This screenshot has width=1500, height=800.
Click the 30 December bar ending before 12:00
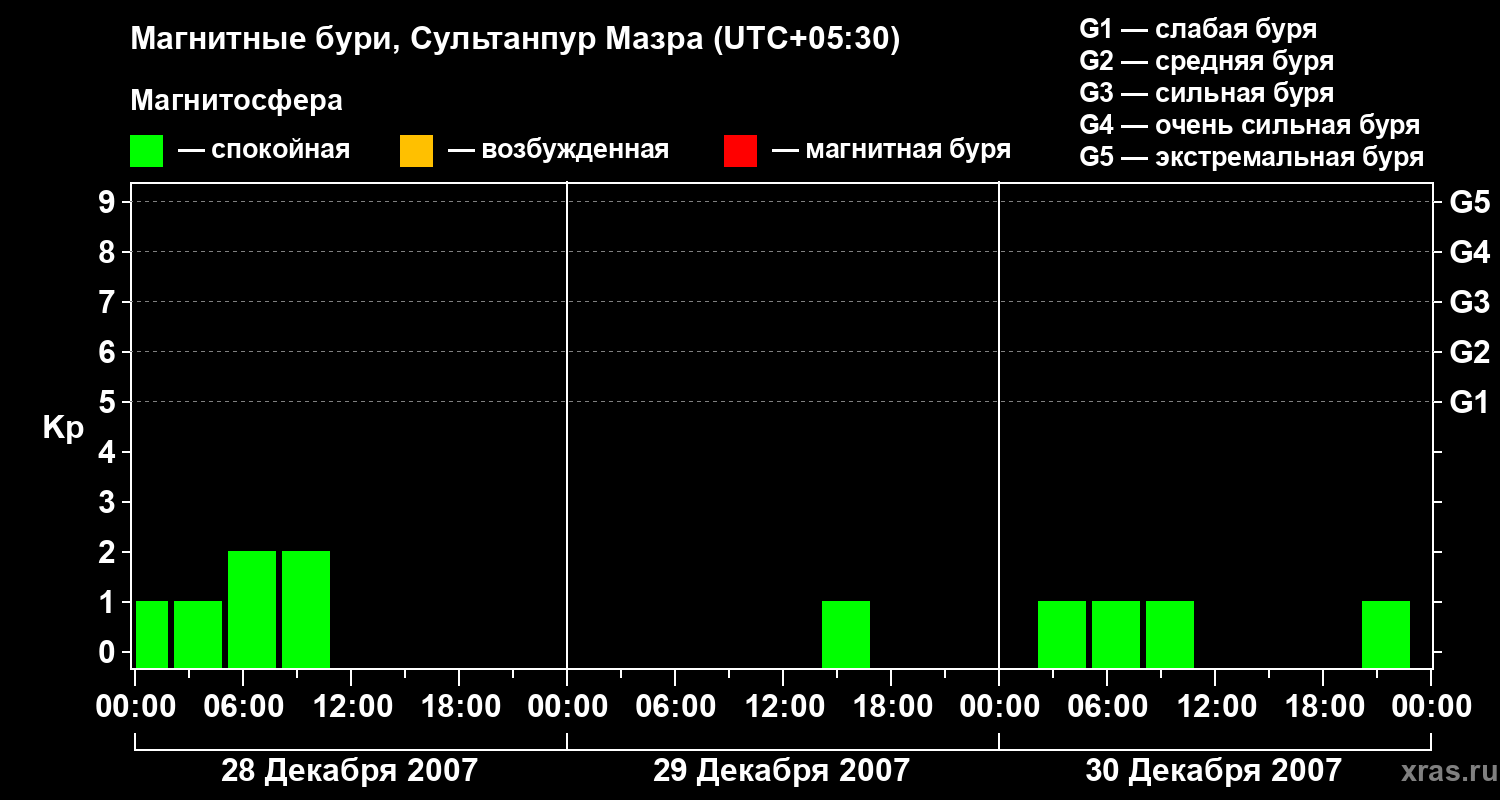pyautogui.click(x=1170, y=634)
